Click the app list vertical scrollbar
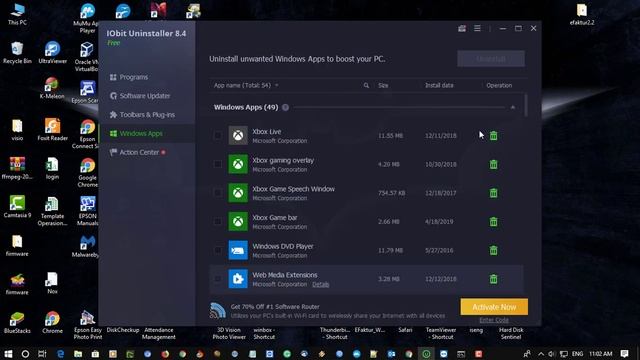The height and width of the screenshot is (360, 640). pos(526,105)
